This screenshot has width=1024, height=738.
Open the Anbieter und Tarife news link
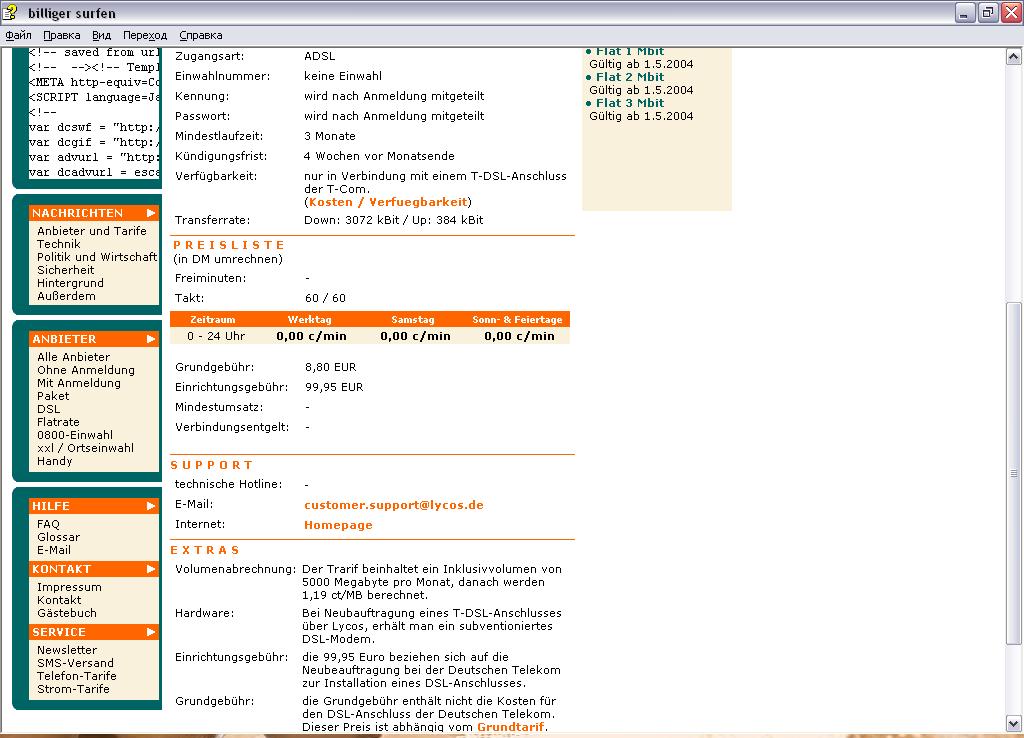coord(91,231)
